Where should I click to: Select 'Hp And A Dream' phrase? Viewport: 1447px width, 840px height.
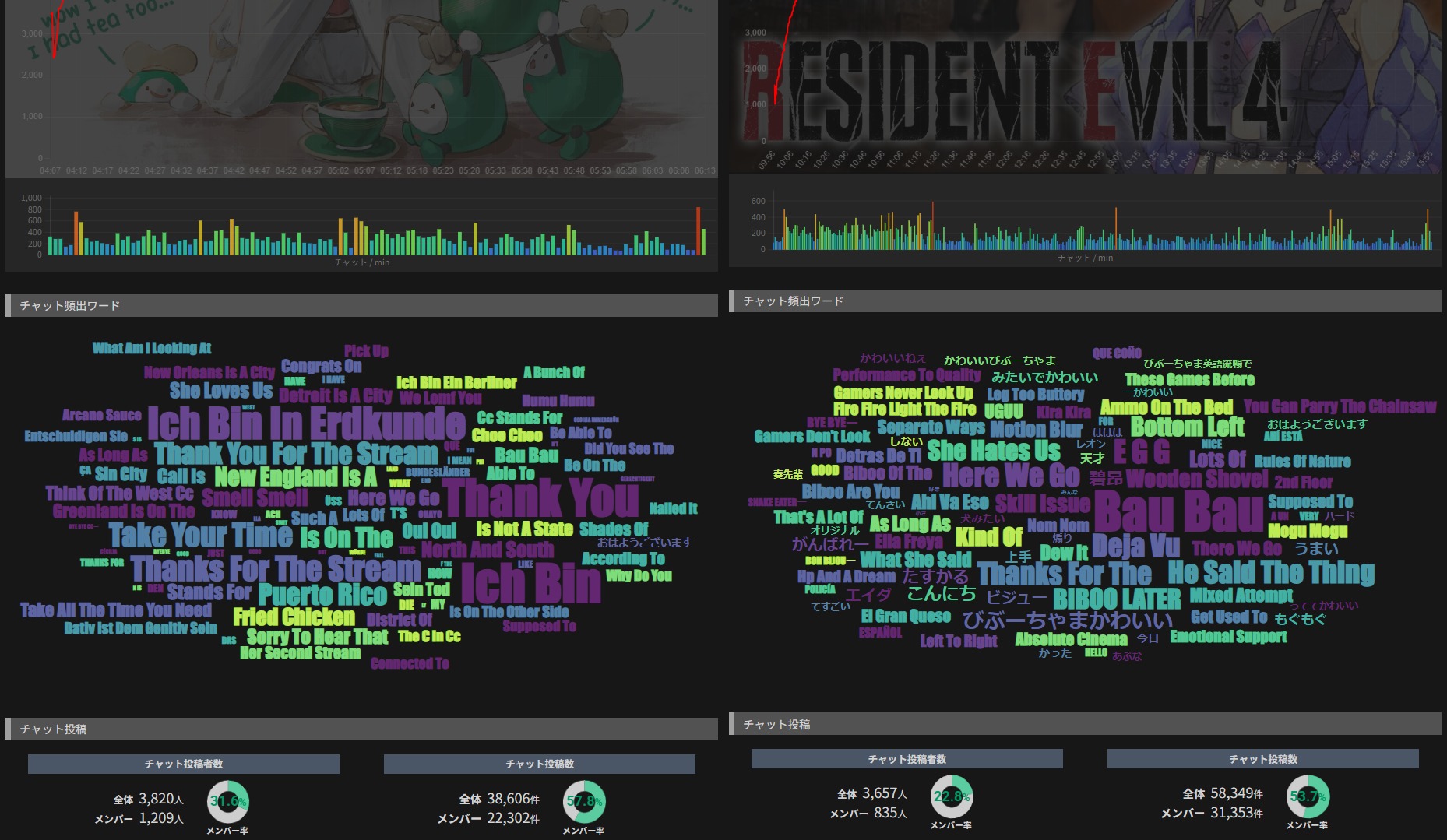point(847,577)
